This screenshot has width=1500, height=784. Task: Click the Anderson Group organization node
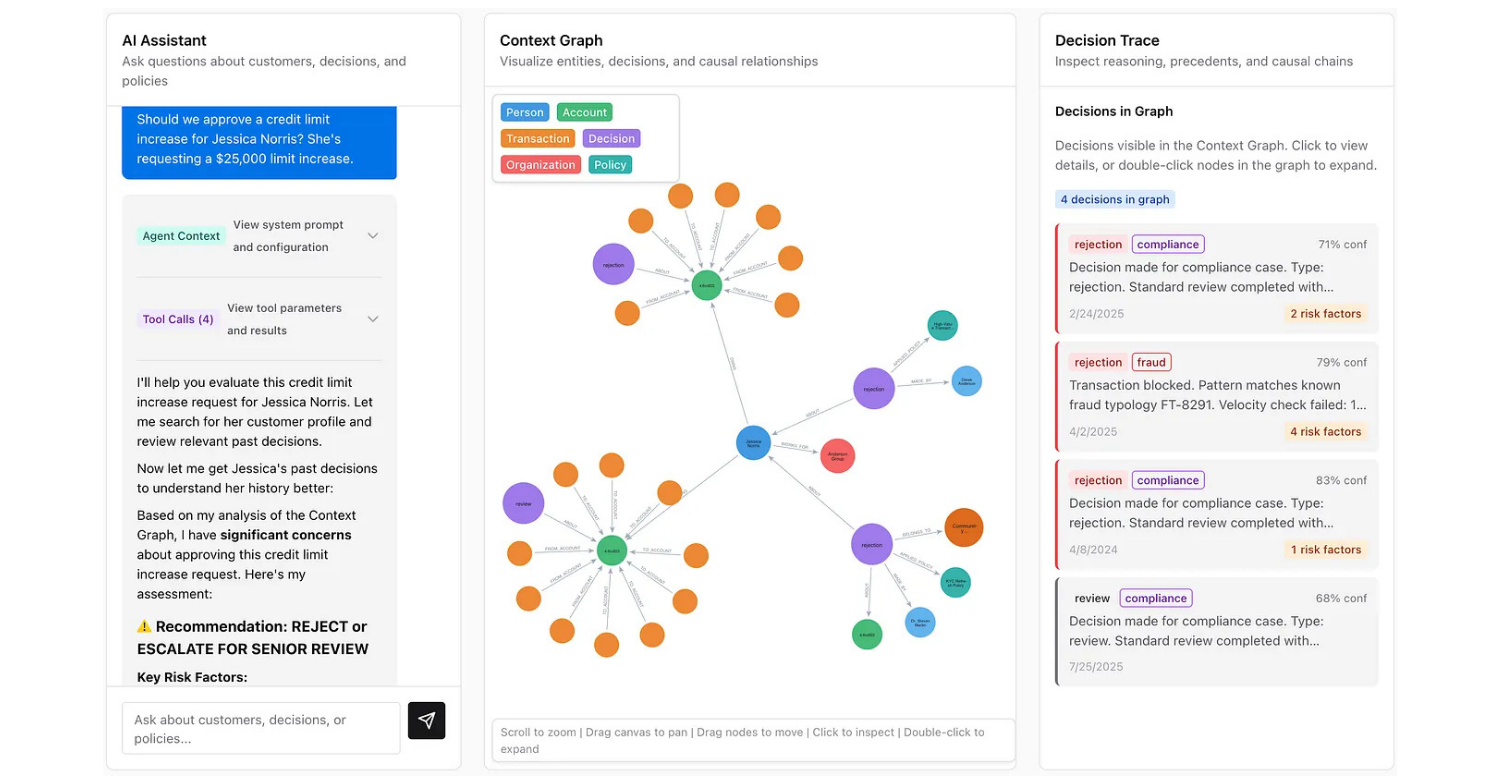pyautogui.click(x=837, y=455)
